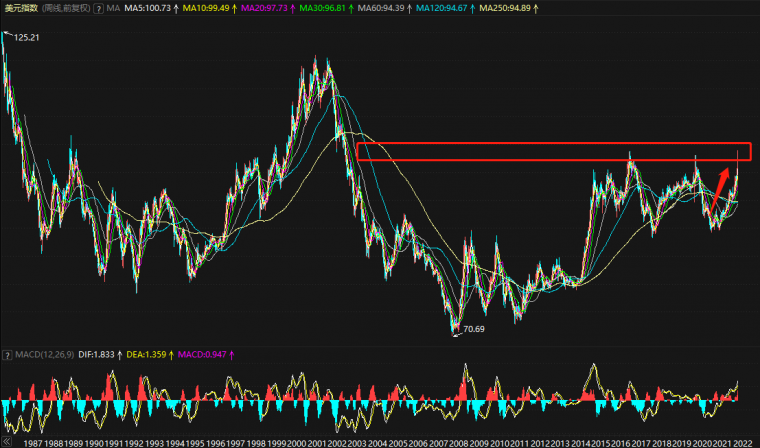Click the 1987 year label on the time axis

[x=32, y=443]
